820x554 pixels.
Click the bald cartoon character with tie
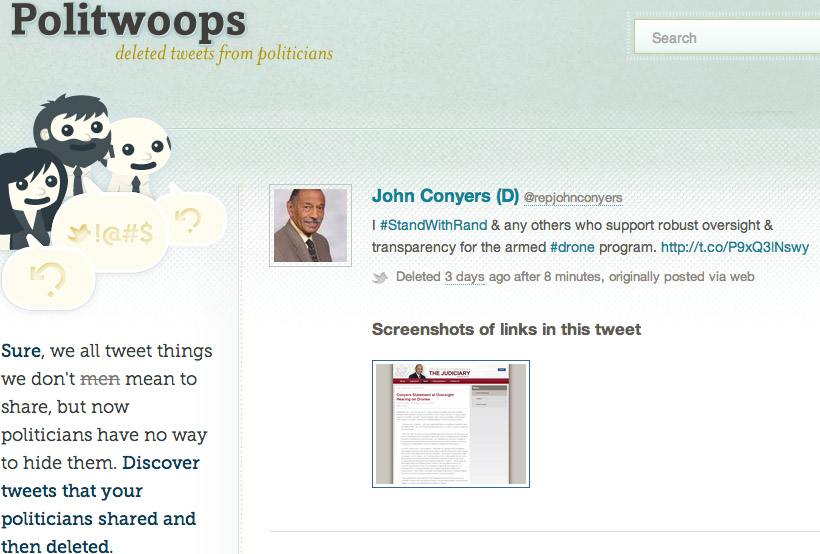pyautogui.click(x=139, y=154)
